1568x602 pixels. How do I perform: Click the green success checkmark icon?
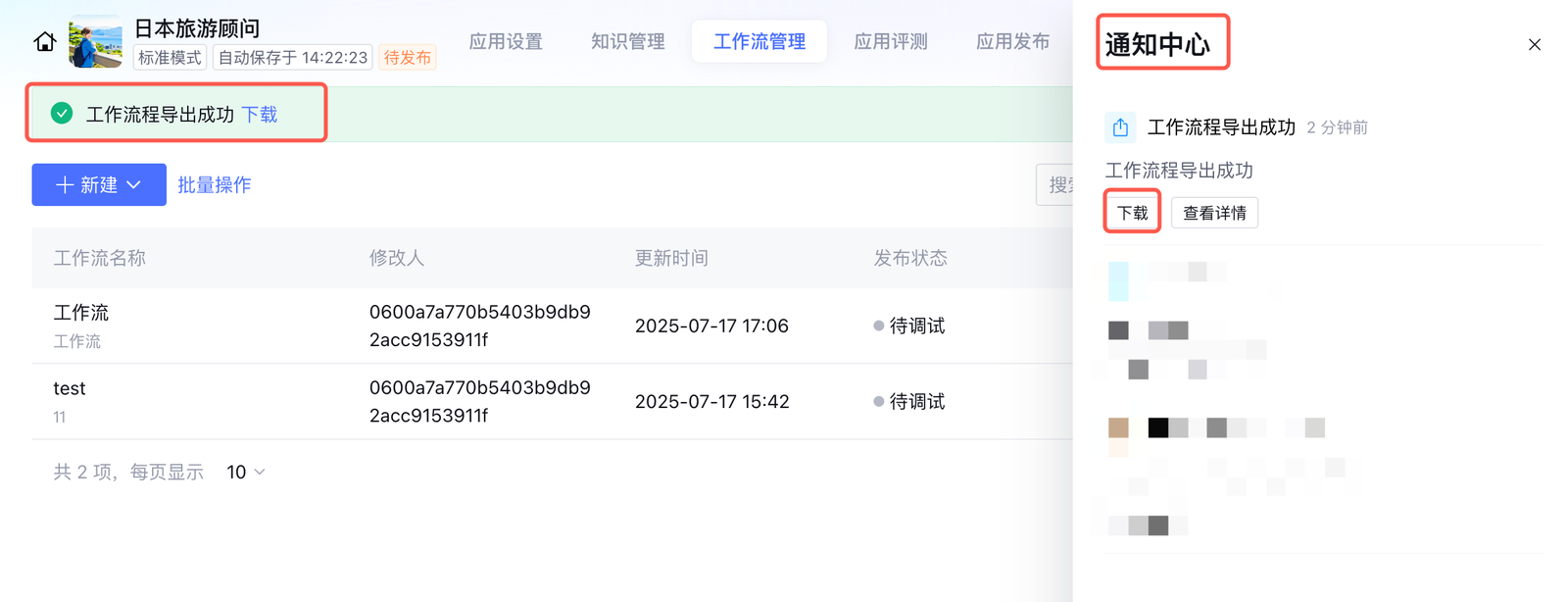(x=62, y=114)
